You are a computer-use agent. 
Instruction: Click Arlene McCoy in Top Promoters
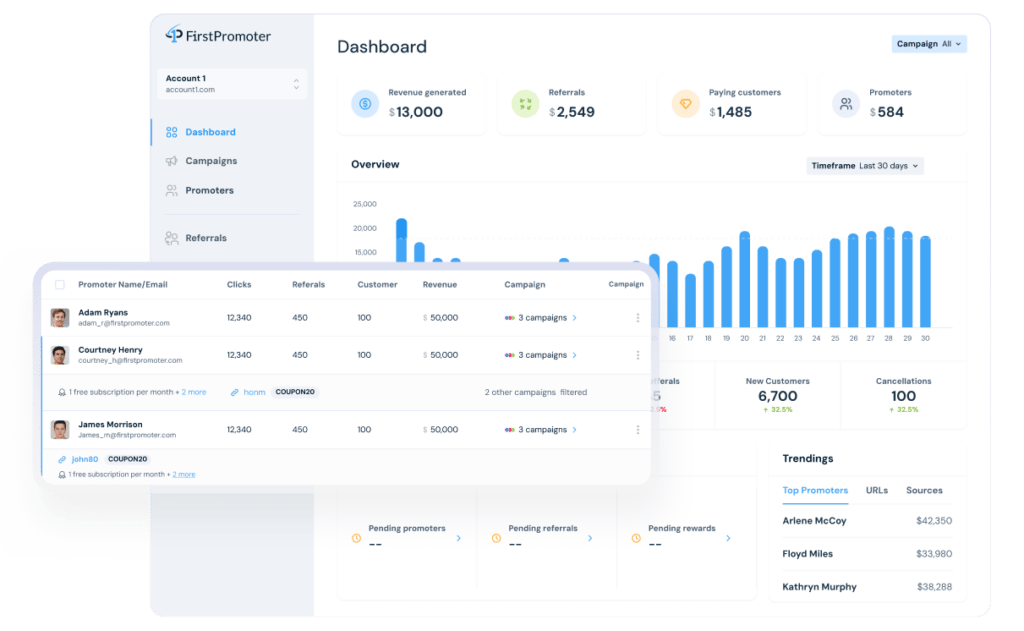[x=814, y=521]
